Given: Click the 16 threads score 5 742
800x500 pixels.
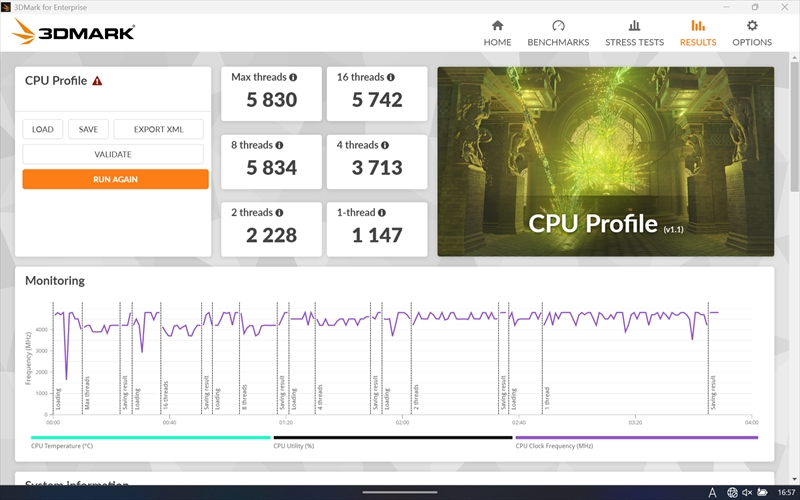Looking at the screenshot, I should click(377, 99).
